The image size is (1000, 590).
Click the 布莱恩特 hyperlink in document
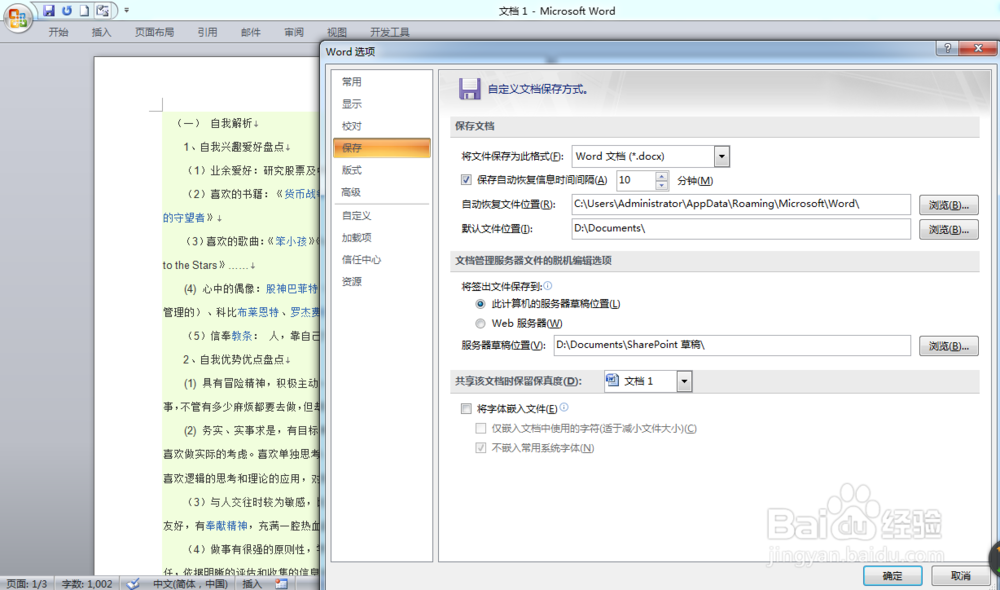258,313
